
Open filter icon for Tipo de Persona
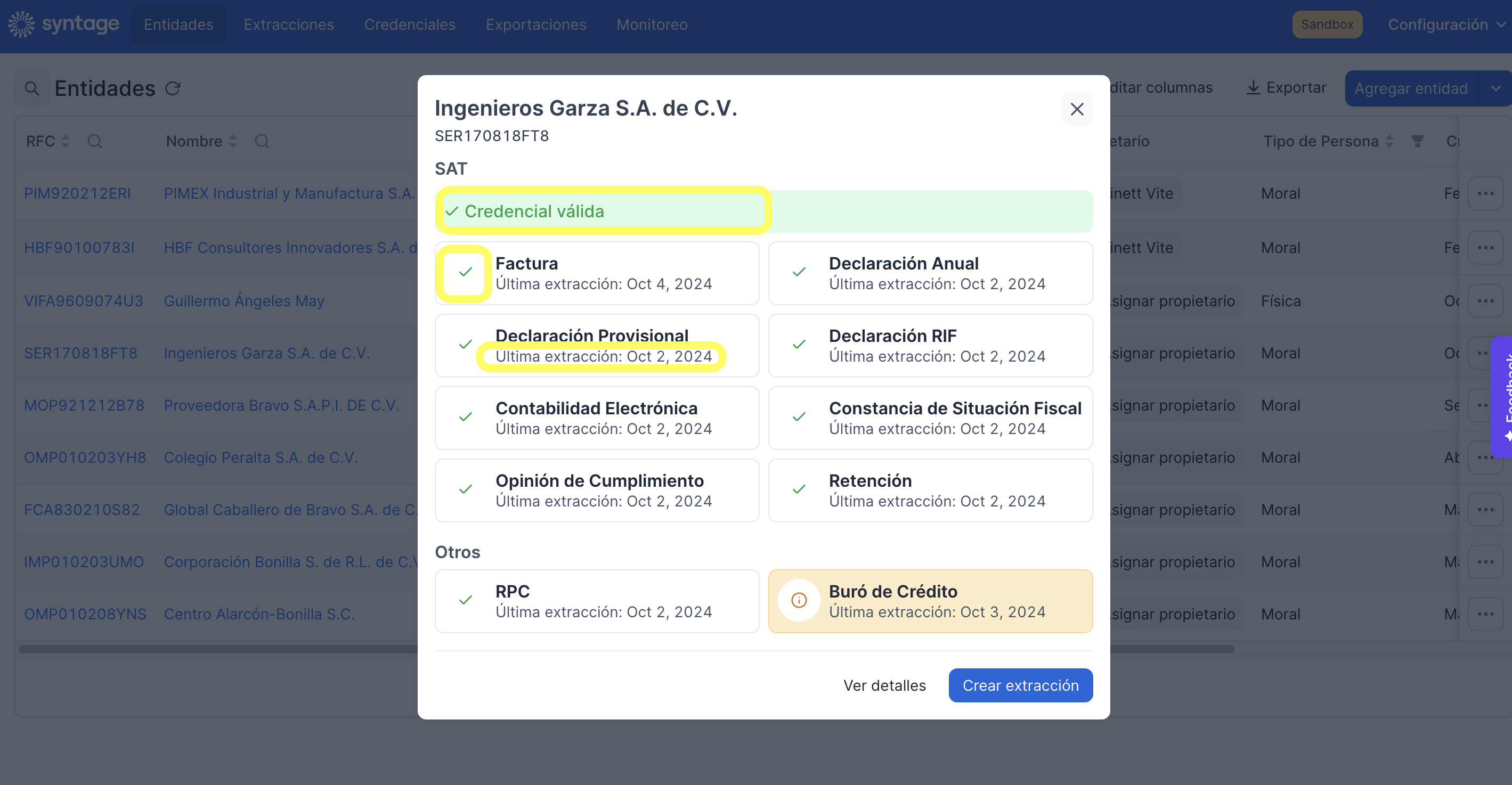(x=1418, y=141)
